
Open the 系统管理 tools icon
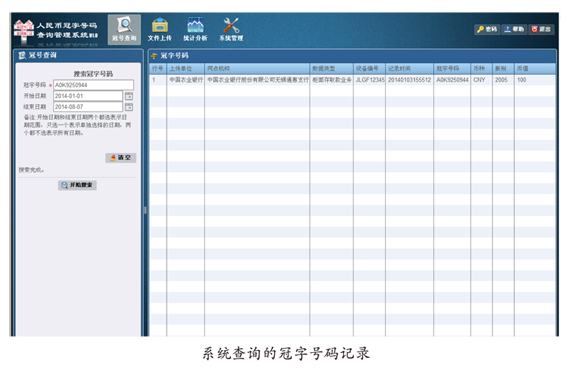(231, 29)
